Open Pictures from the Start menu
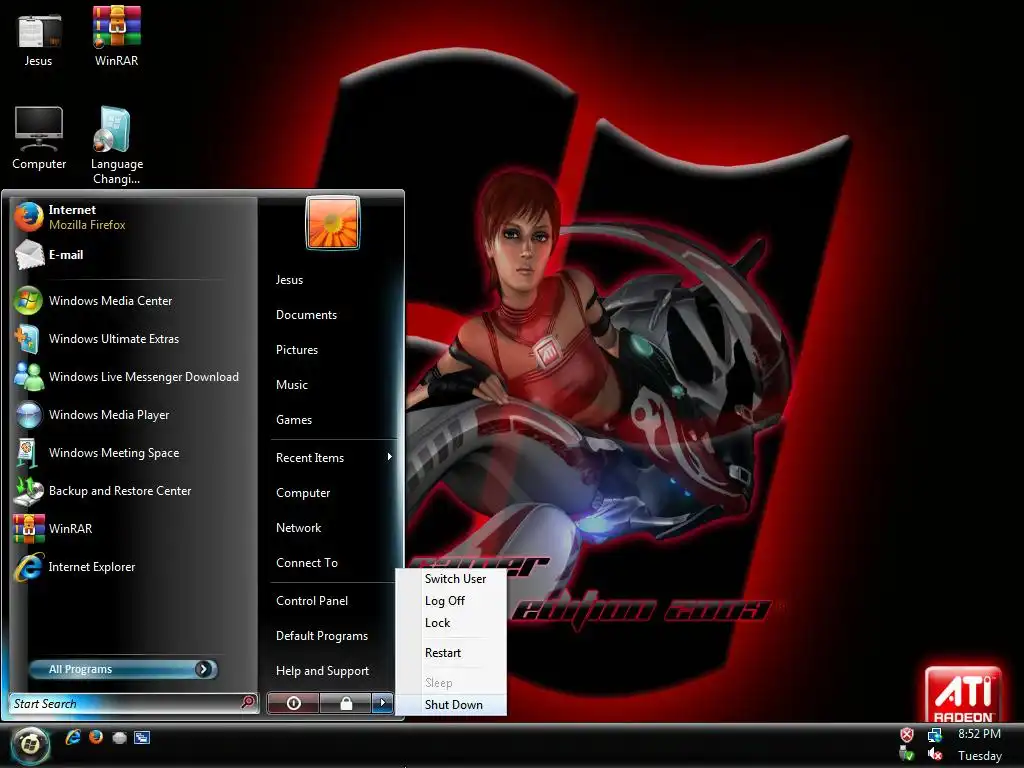 tap(296, 350)
